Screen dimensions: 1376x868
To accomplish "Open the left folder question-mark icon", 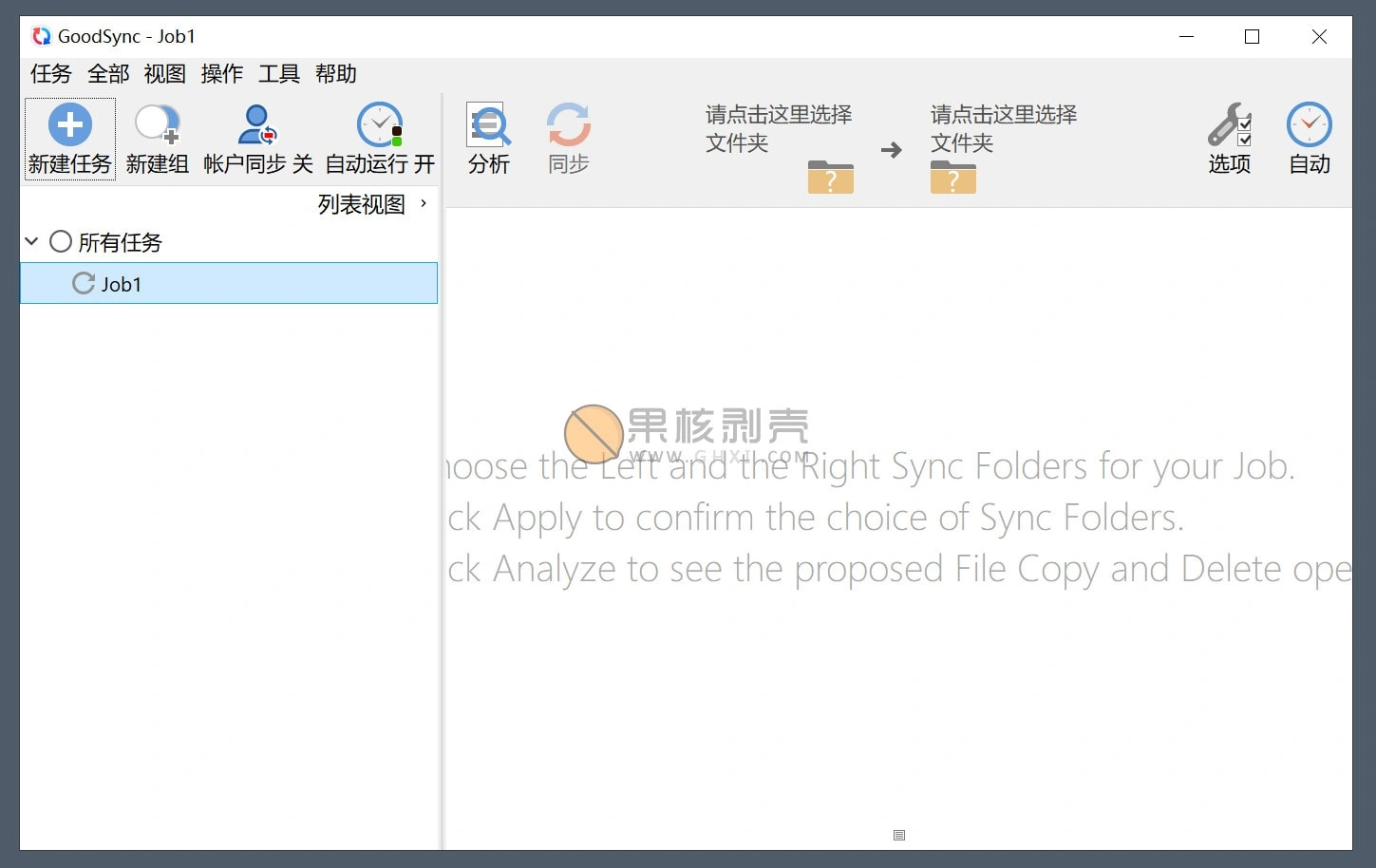I will tap(830, 177).
